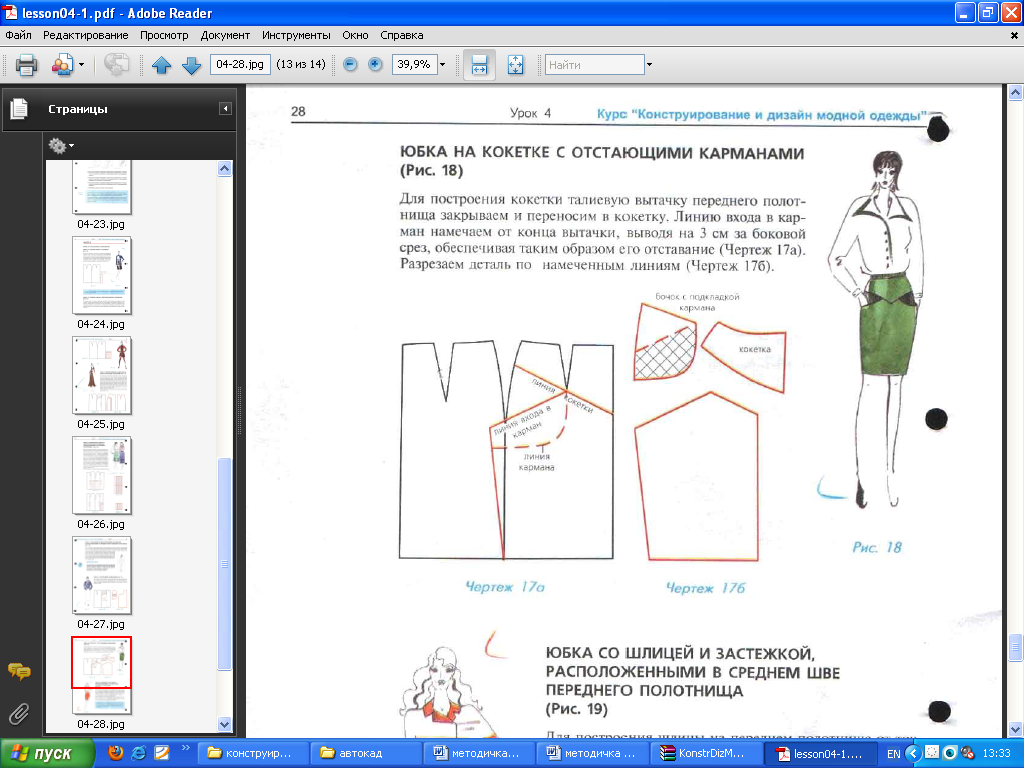This screenshot has width=1024, height=768.
Task: Open the Attachments paperclip icon
Action: click(19, 714)
